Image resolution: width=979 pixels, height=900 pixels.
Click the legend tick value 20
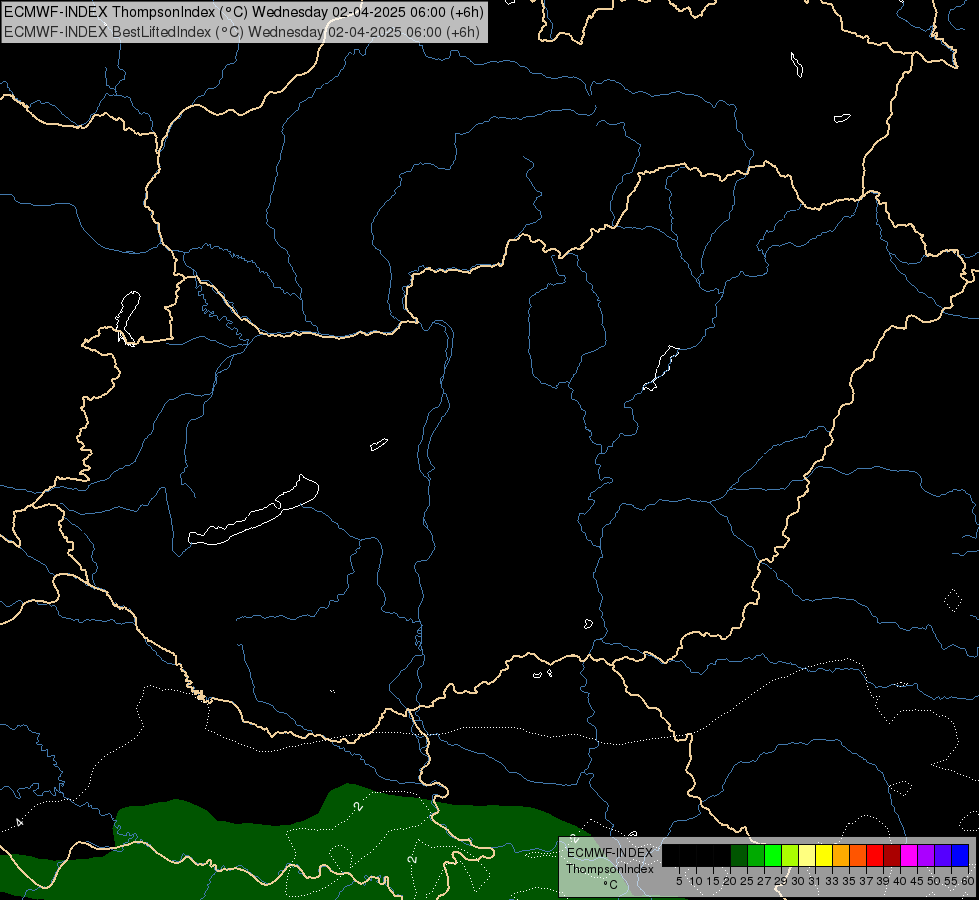(x=730, y=881)
